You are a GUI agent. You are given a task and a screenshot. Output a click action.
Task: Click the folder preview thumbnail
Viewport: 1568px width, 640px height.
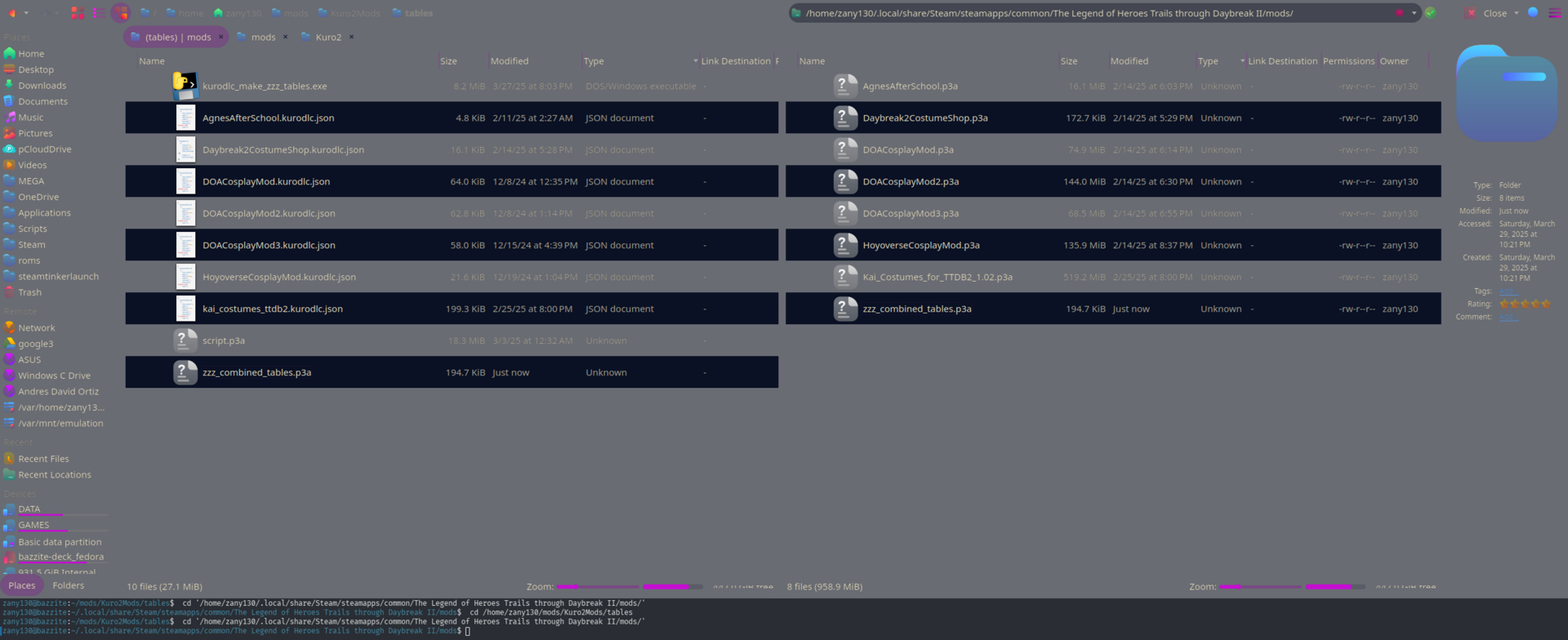1507,94
